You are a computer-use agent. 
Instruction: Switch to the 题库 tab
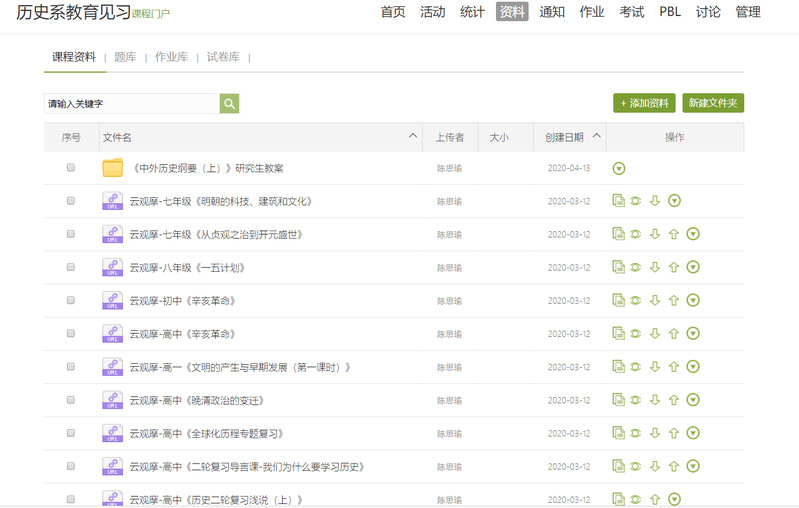125,57
